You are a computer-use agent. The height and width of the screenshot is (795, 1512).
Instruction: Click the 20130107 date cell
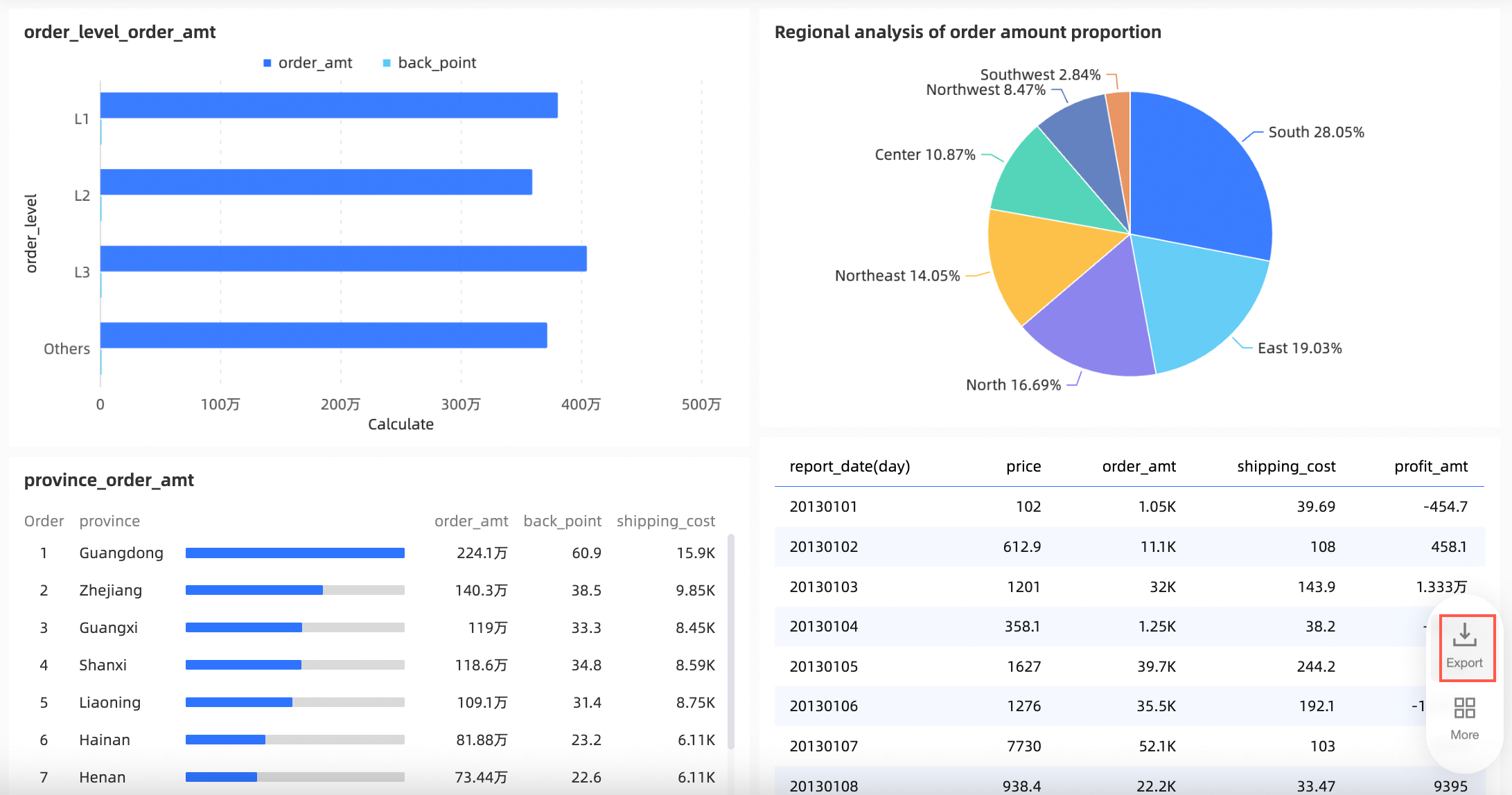823,746
